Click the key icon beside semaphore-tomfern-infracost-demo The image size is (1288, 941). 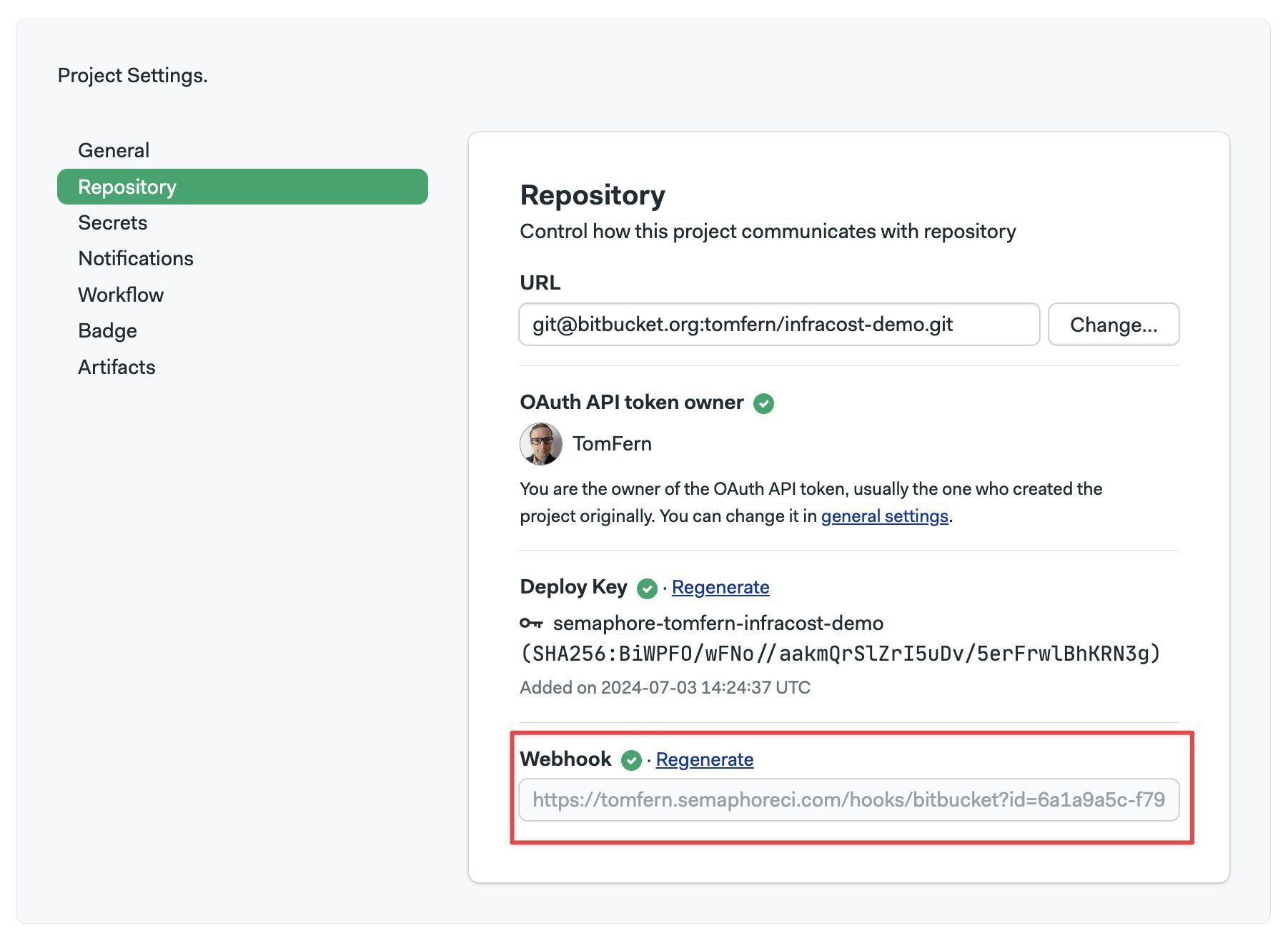pos(531,624)
